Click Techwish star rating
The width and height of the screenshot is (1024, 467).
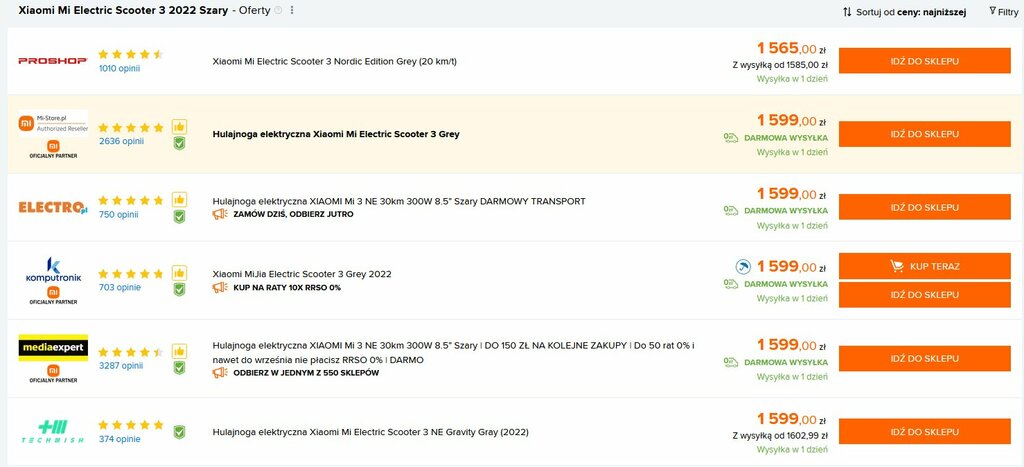(131, 425)
